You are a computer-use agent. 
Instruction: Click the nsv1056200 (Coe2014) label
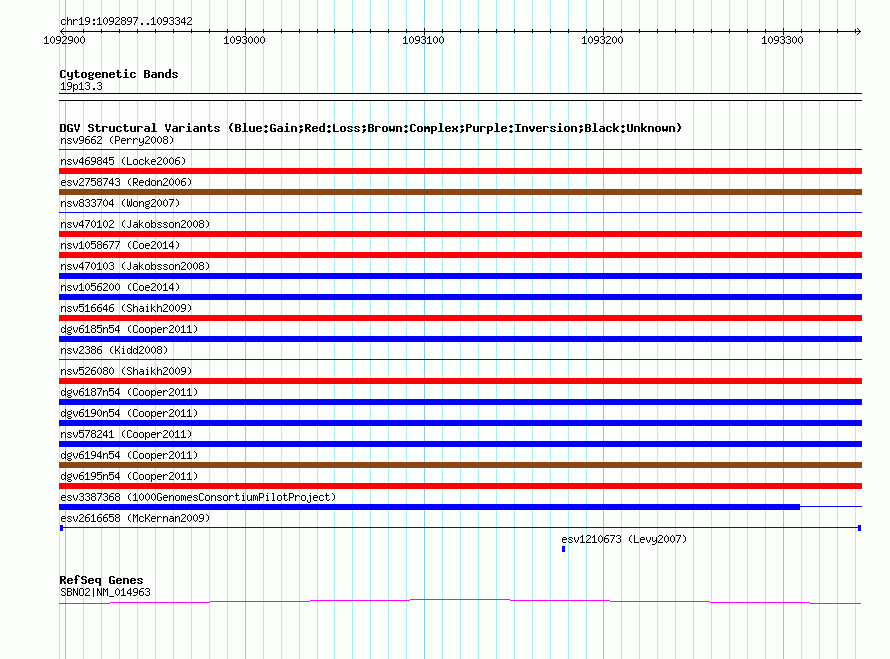(x=120, y=287)
